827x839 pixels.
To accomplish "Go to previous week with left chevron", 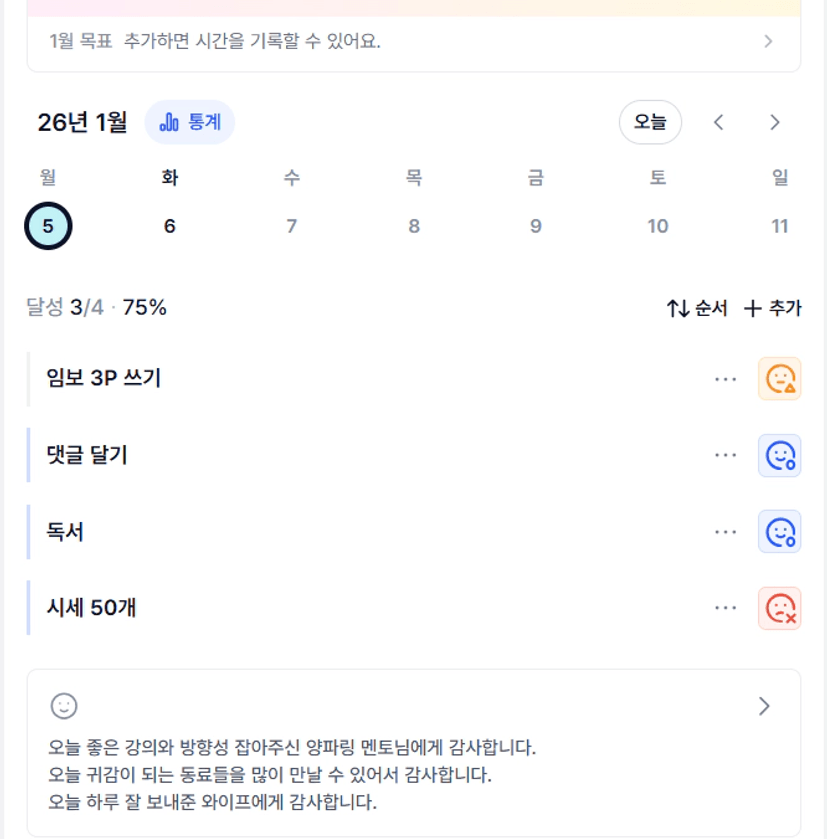I will coord(718,122).
